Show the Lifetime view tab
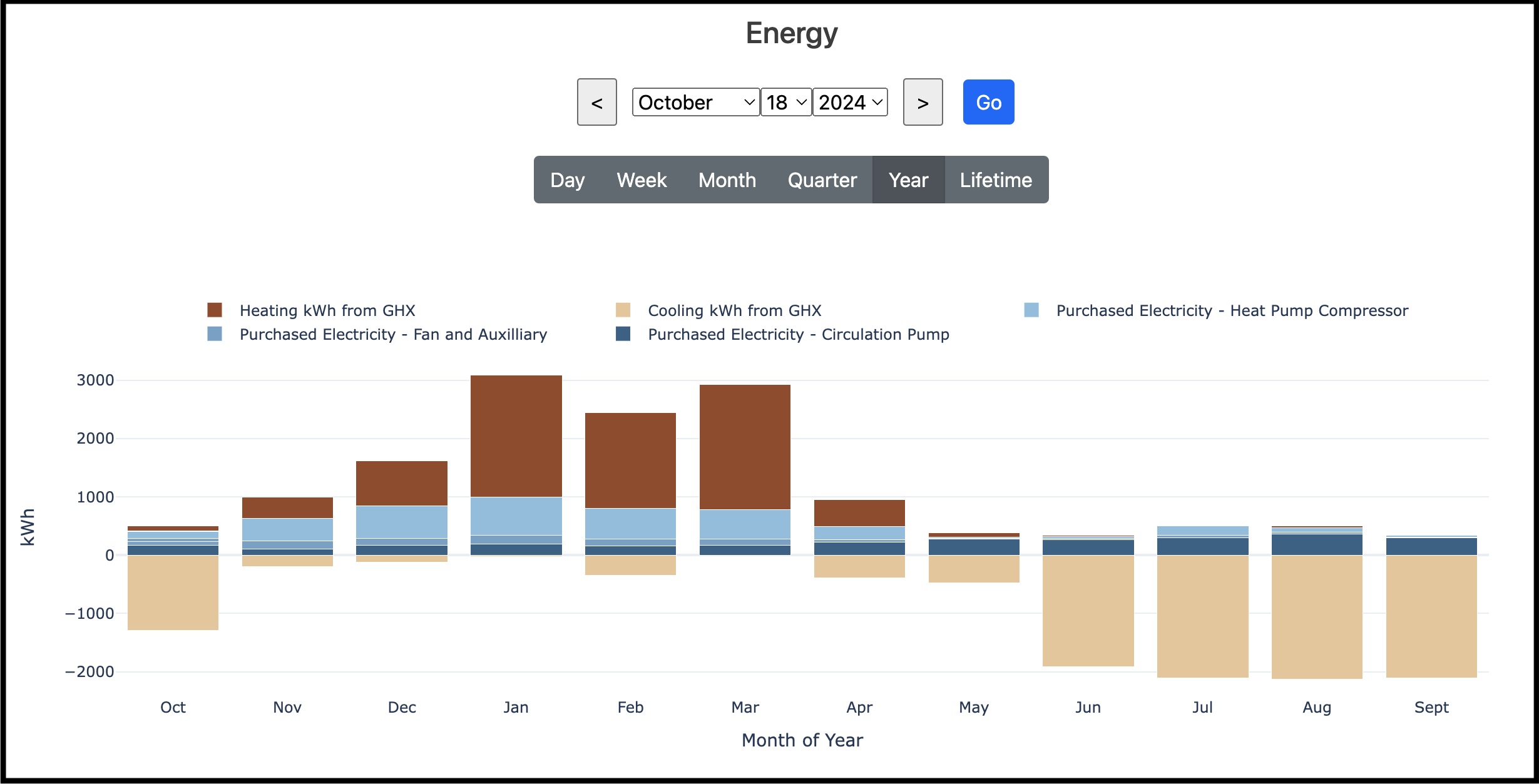 [x=996, y=180]
